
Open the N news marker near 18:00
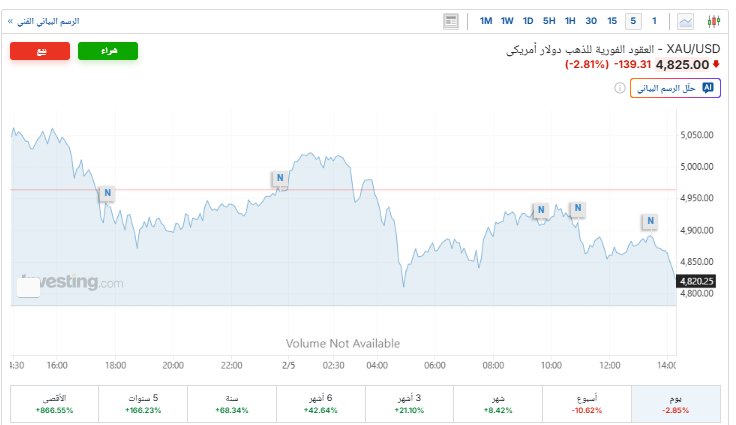106,193
